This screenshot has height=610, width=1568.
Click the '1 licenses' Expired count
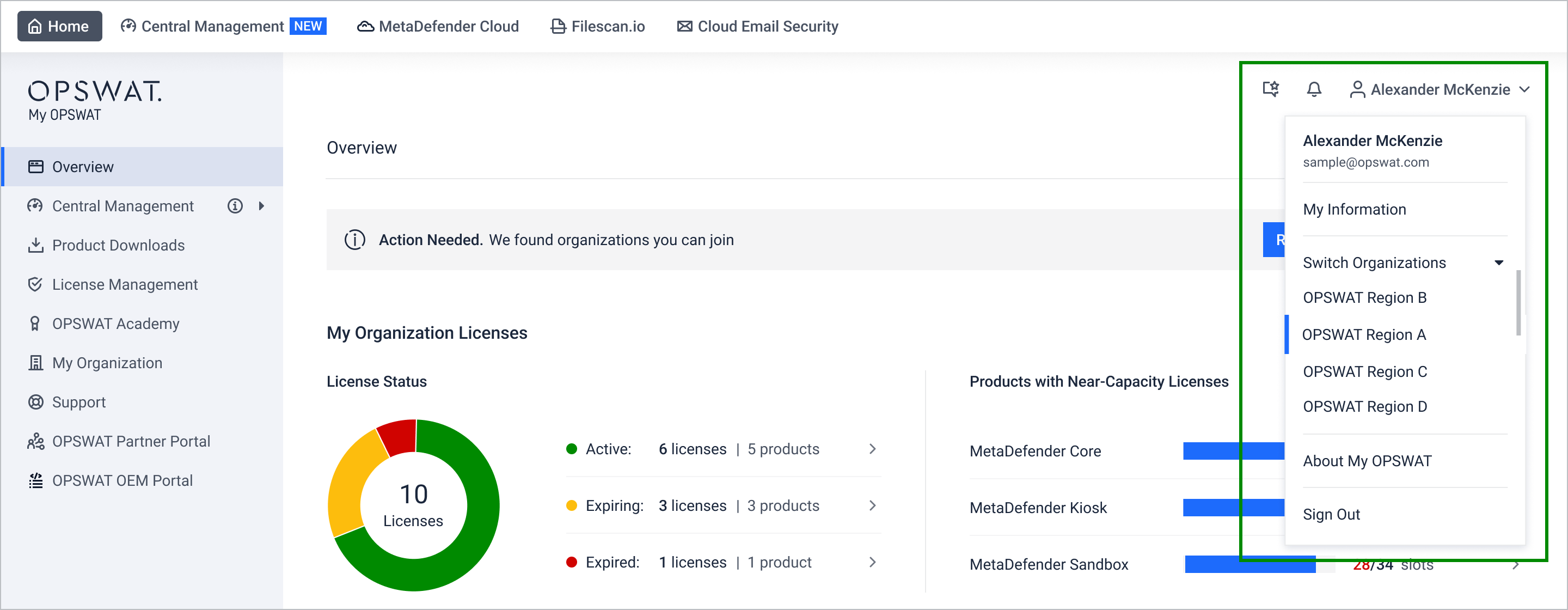pyautogui.click(x=692, y=563)
